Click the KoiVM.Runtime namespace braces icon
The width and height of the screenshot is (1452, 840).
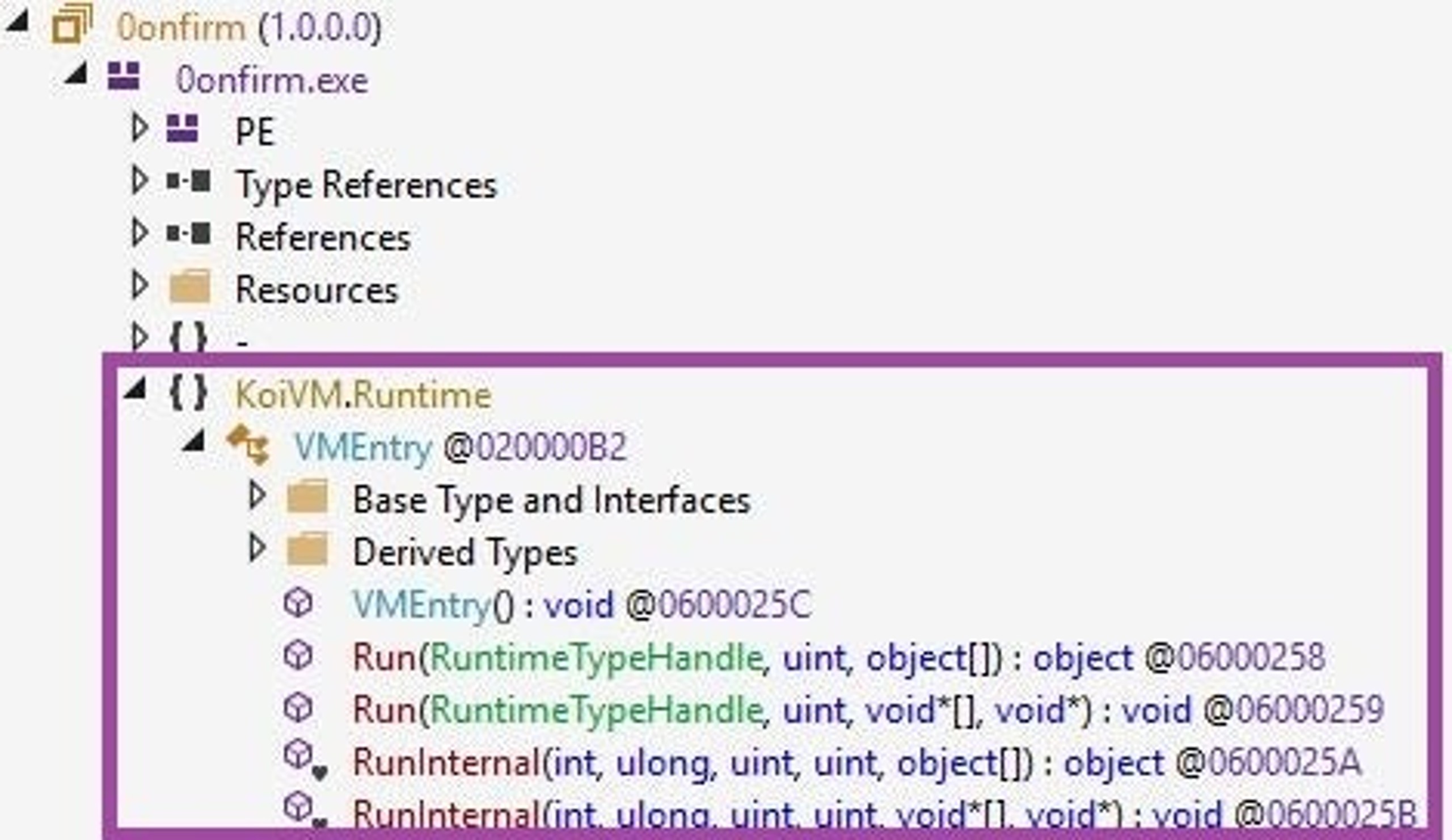pyautogui.click(x=188, y=394)
